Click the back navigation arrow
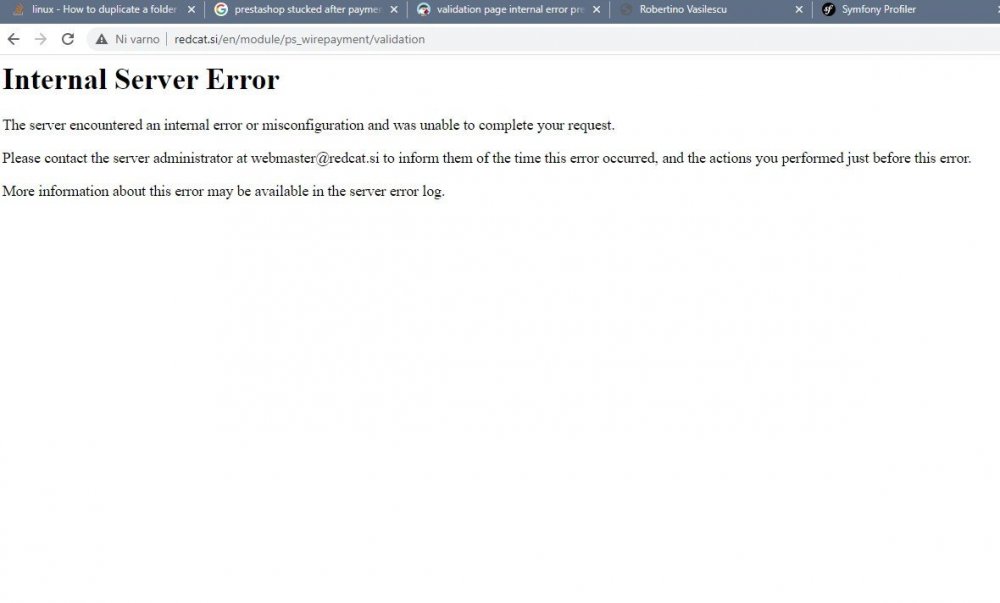1000x603 pixels. 13,39
